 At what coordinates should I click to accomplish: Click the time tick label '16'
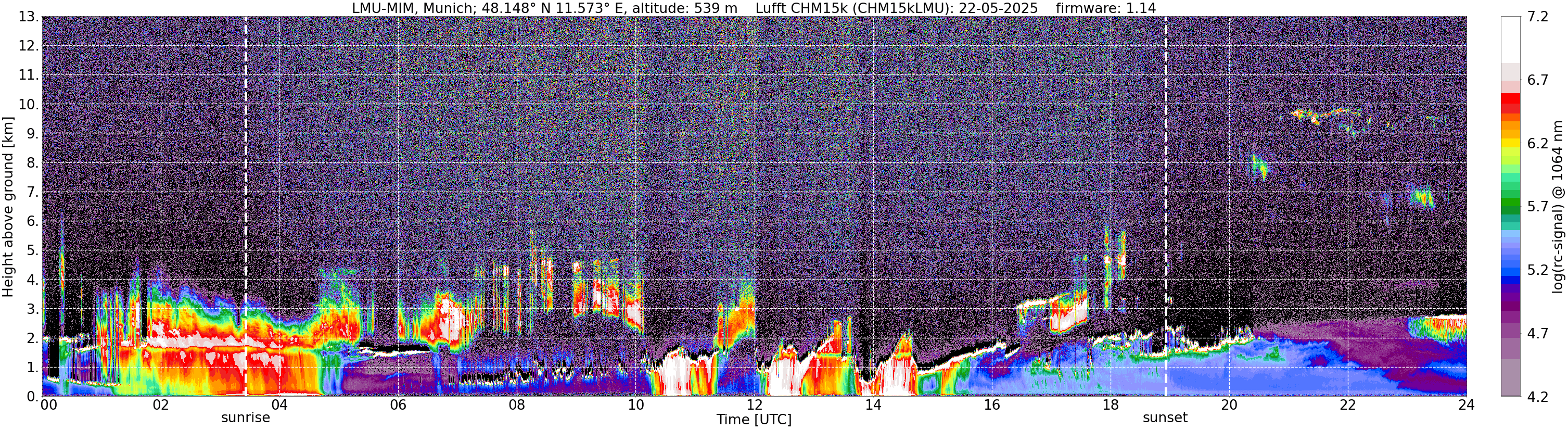pyautogui.click(x=991, y=405)
